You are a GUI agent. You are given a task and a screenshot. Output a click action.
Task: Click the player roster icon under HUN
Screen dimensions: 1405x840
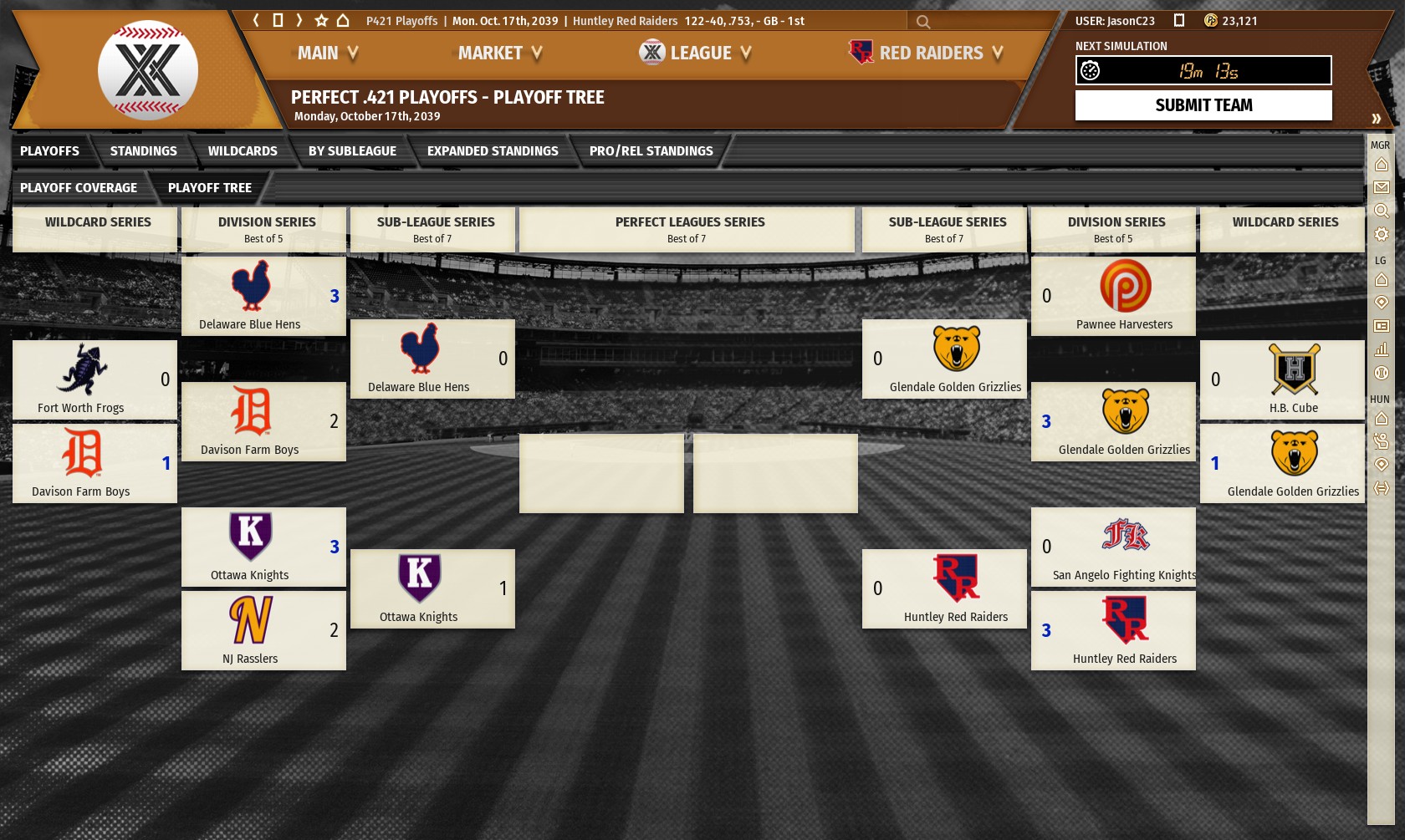[1382, 441]
